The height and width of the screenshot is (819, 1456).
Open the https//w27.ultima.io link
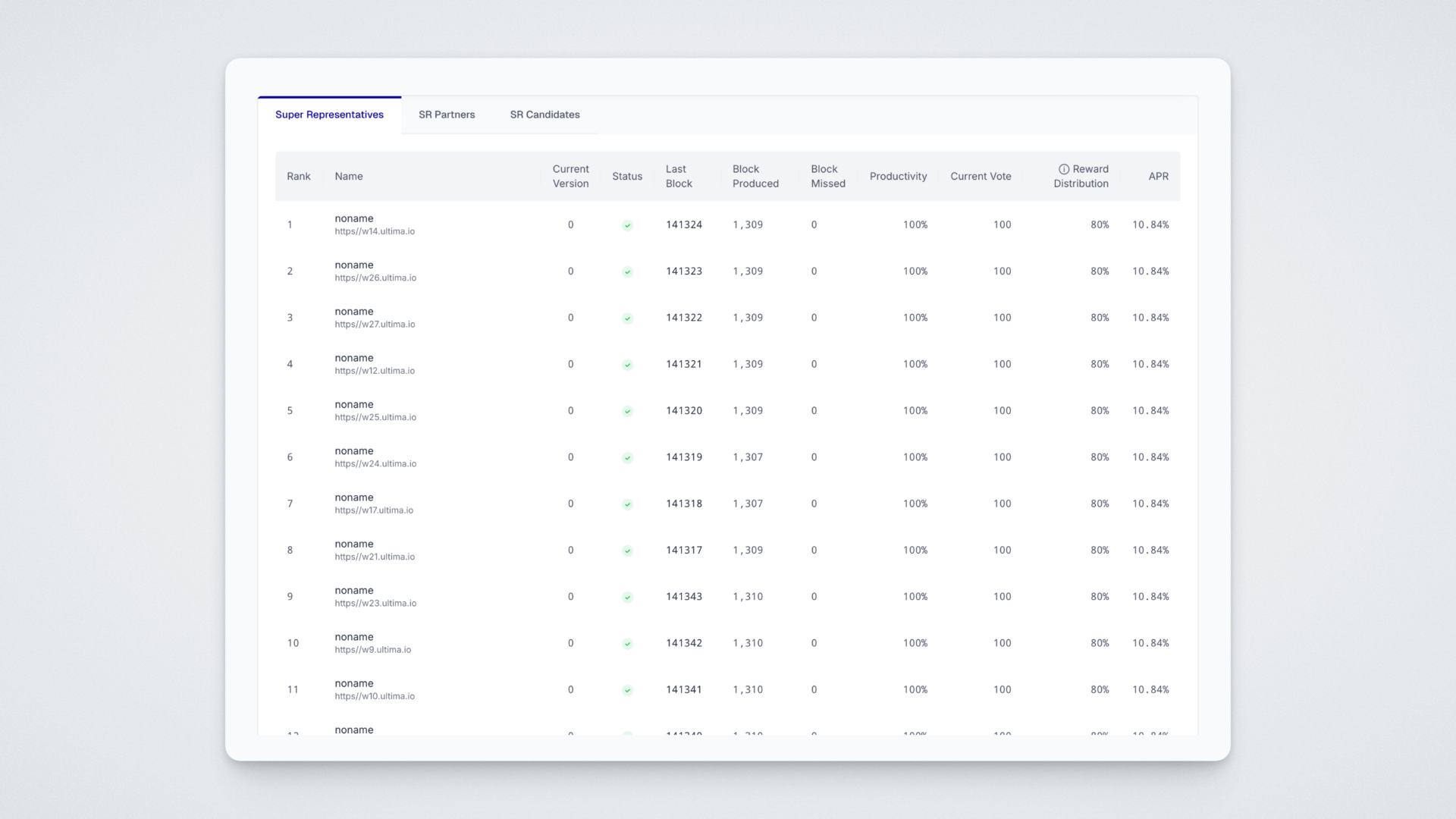click(x=375, y=325)
